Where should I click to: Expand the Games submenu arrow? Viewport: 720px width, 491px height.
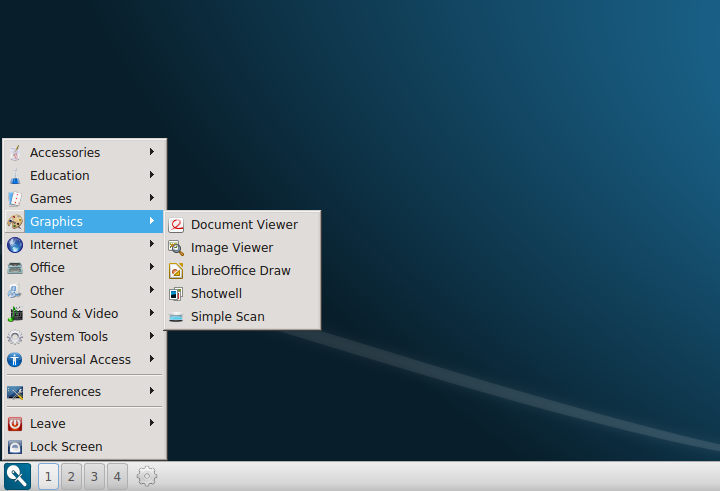point(152,198)
